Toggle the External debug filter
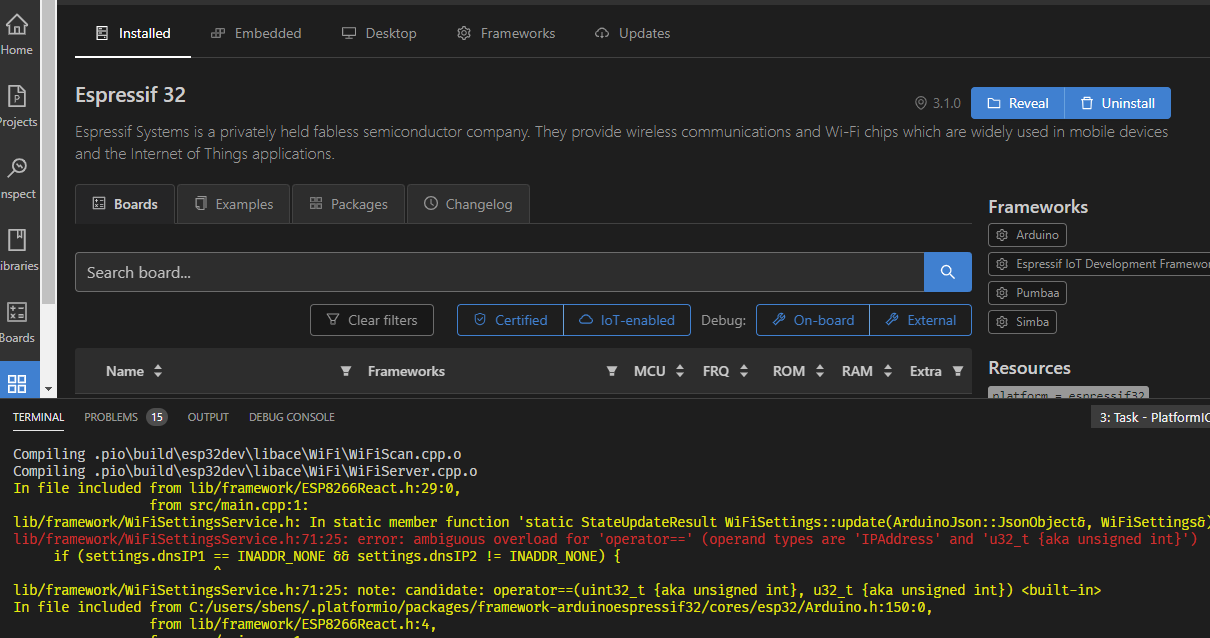1210x638 pixels. [921, 320]
